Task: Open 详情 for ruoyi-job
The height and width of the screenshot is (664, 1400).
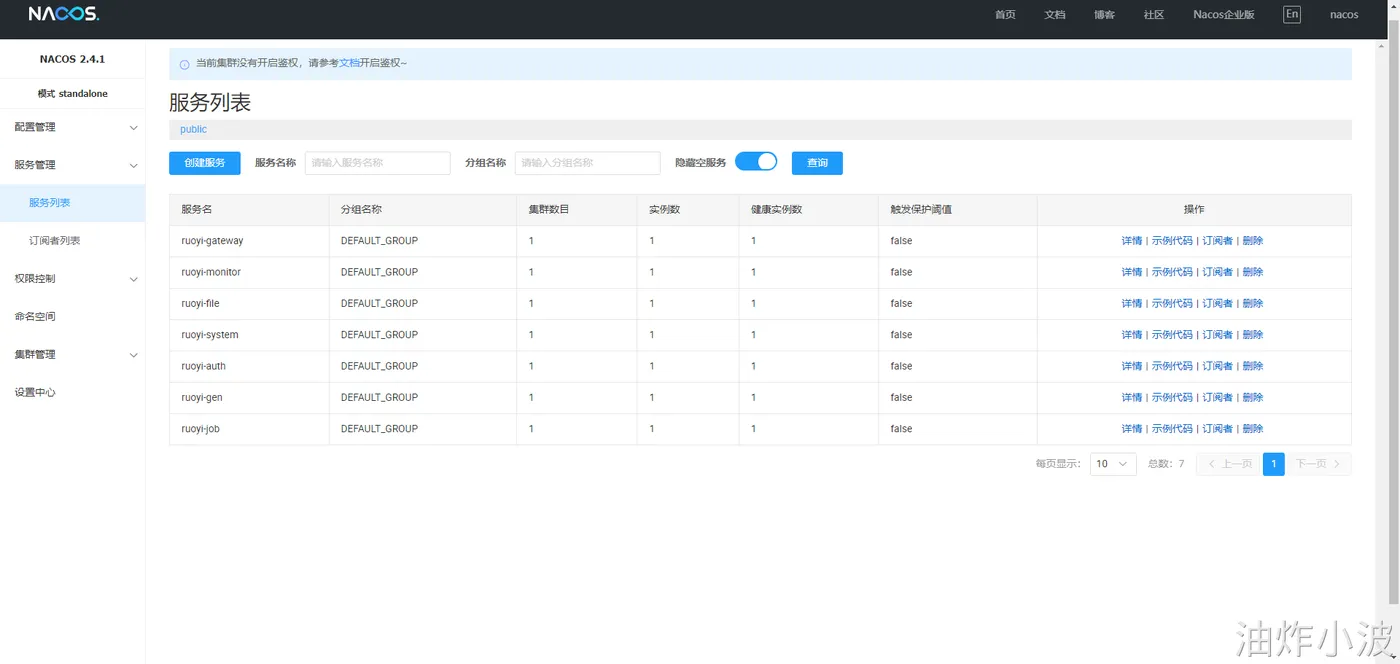Action: pos(1132,429)
